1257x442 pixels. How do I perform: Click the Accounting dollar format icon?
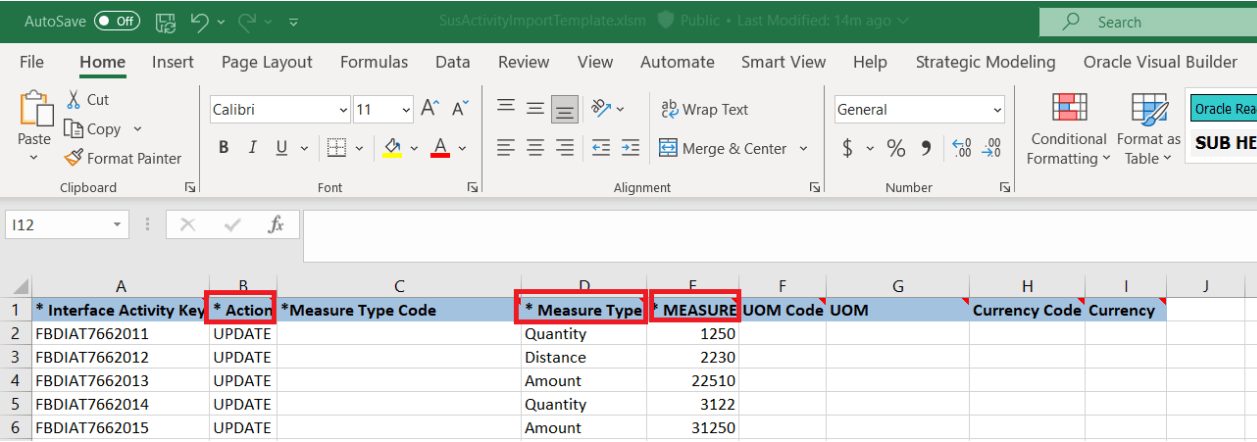tap(848, 148)
